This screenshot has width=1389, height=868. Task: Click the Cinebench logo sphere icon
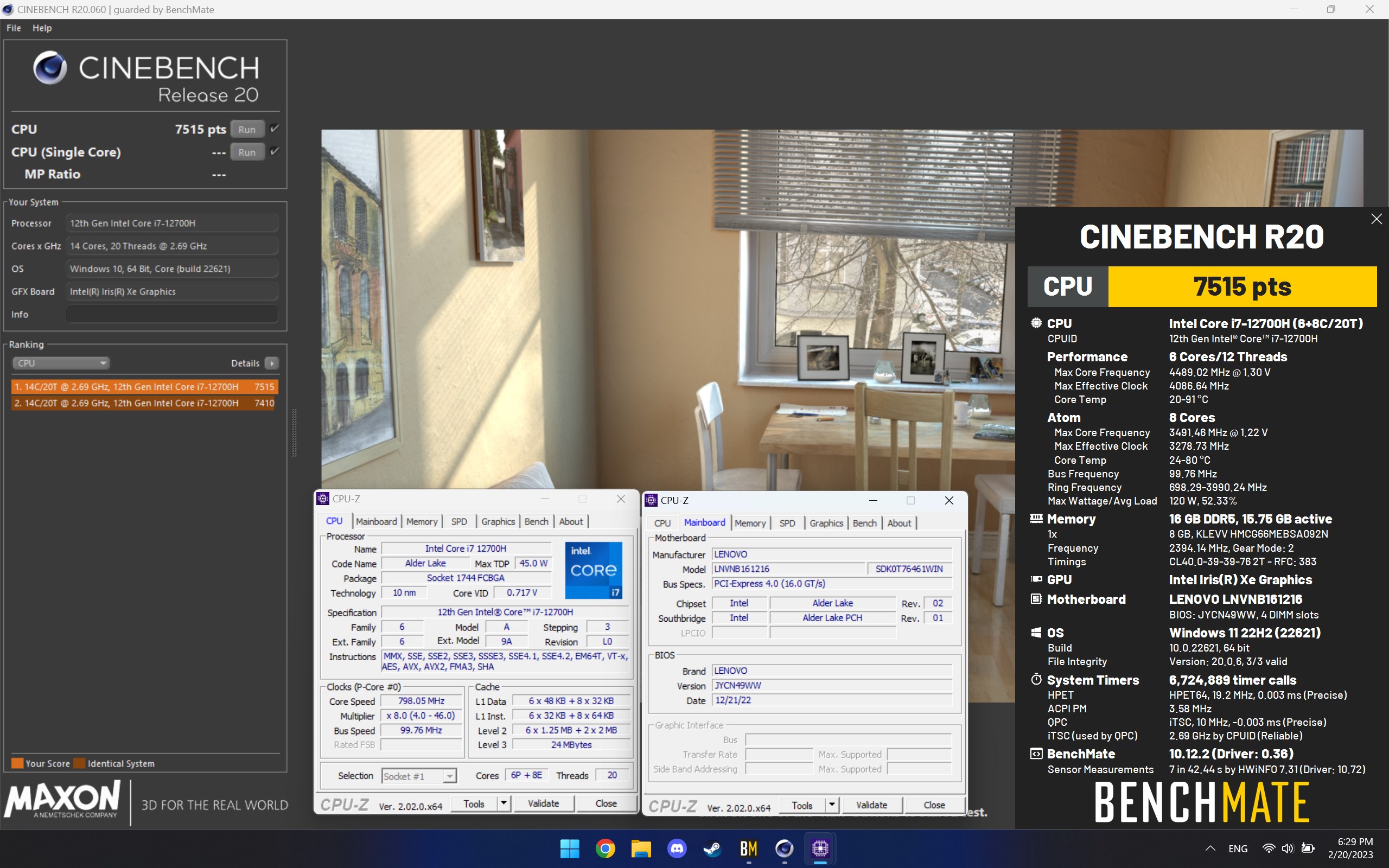pyautogui.click(x=50, y=68)
